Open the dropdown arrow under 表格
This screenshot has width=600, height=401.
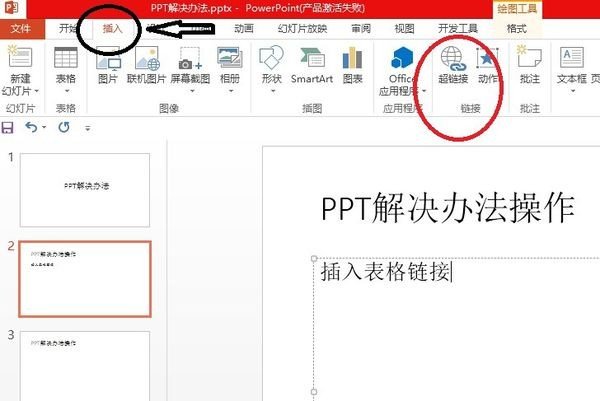coord(67,91)
